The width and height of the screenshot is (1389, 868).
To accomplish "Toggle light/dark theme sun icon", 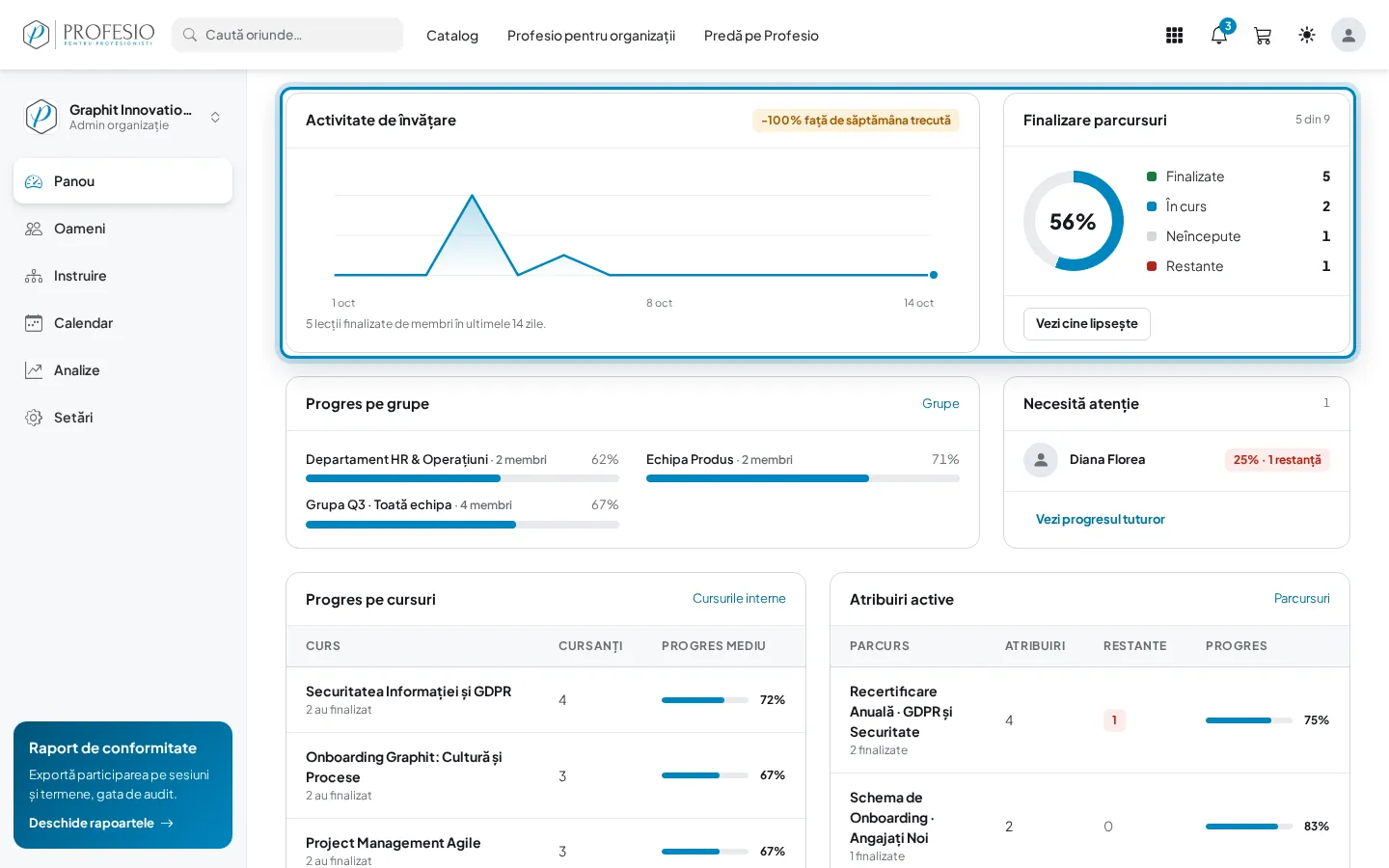I will click(x=1307, y=35).
